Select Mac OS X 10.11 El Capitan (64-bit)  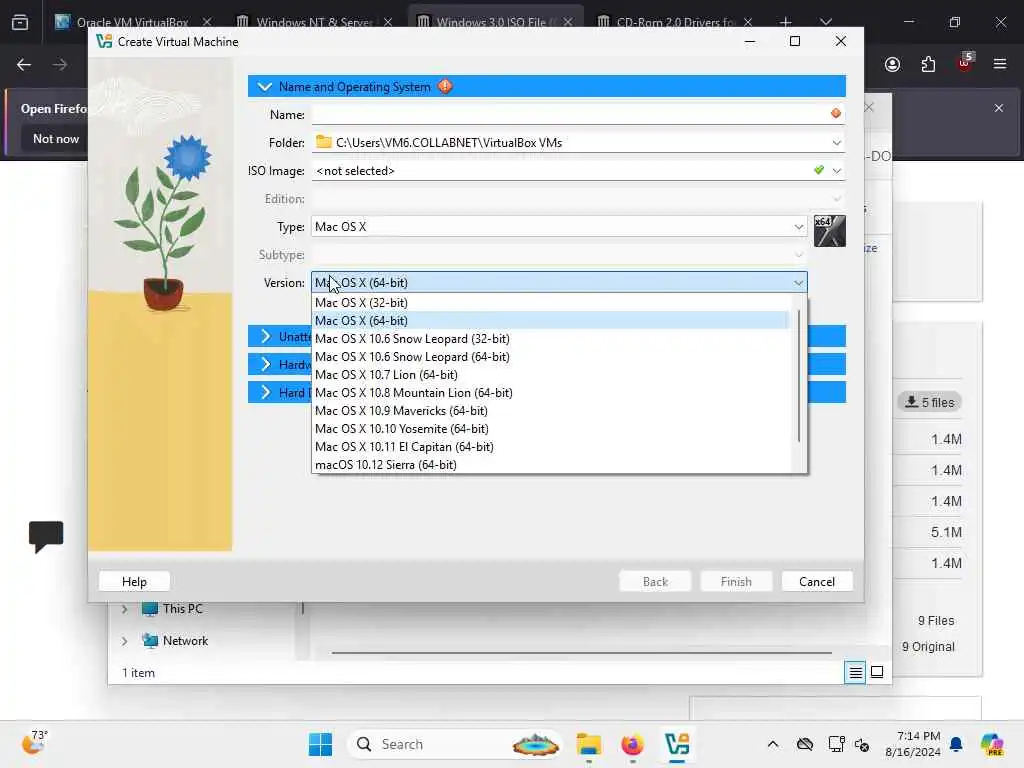coord(552,447)
